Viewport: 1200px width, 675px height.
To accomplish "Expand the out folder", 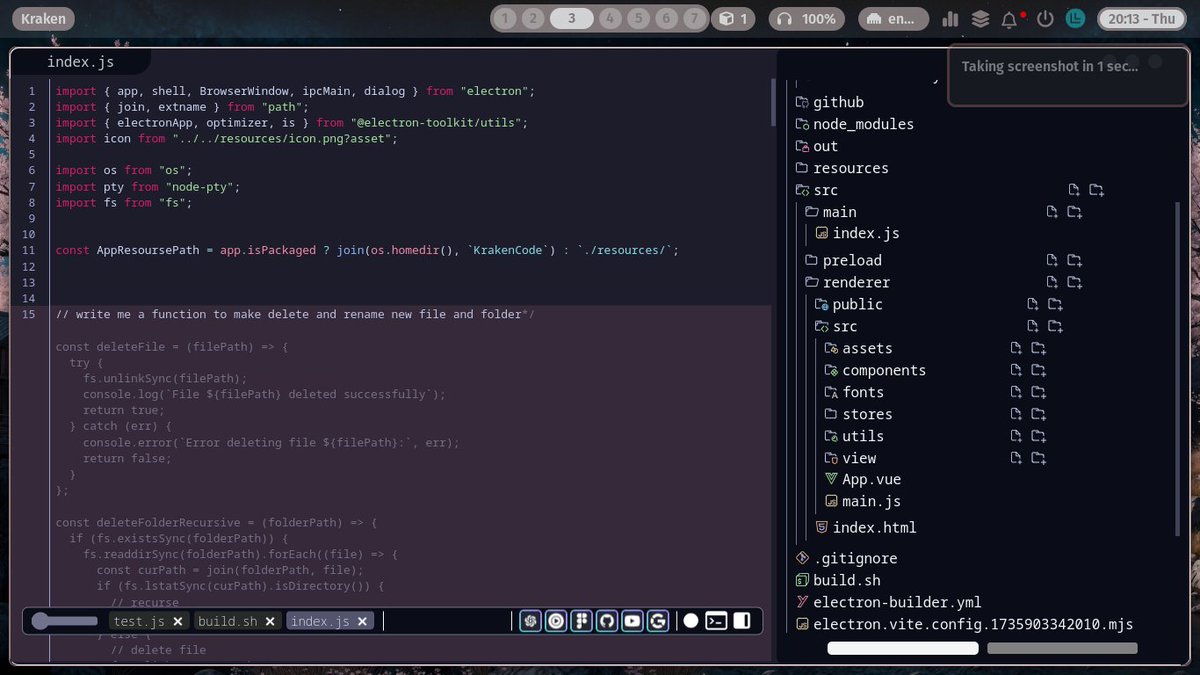I will [x=816, y=146].
